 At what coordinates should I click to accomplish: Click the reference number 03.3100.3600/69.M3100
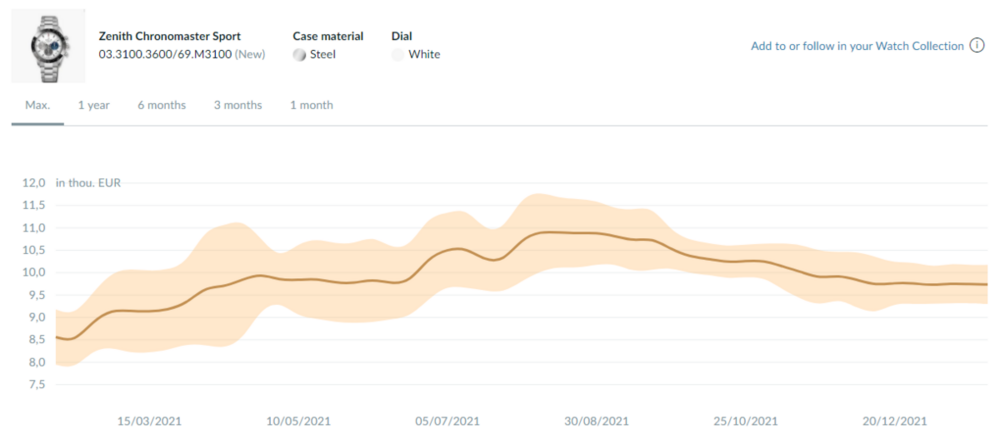click(x=165, y=54)
